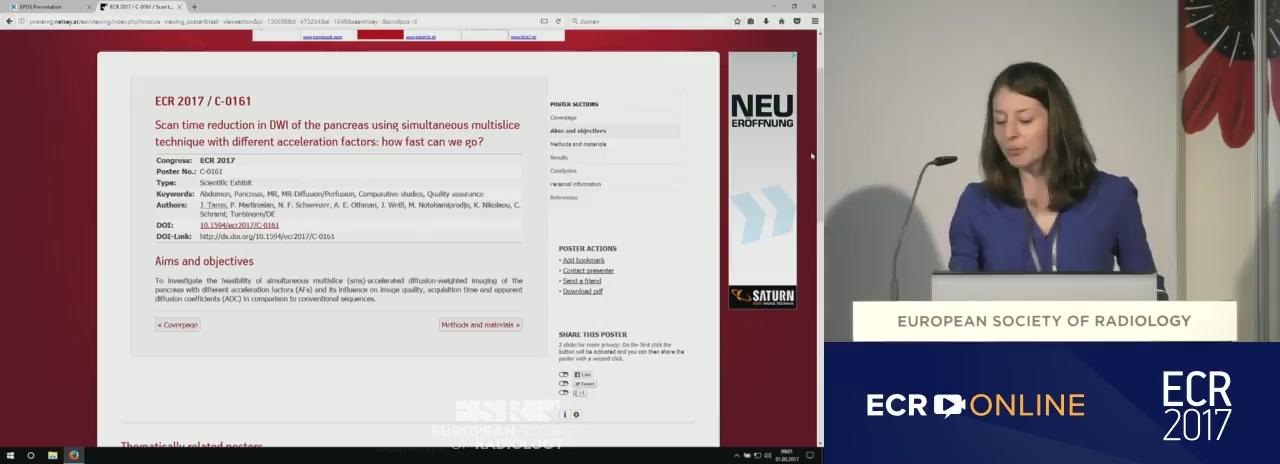Open the Personal information section
The image size is (1280, 464).
click(x=575, y=184)
